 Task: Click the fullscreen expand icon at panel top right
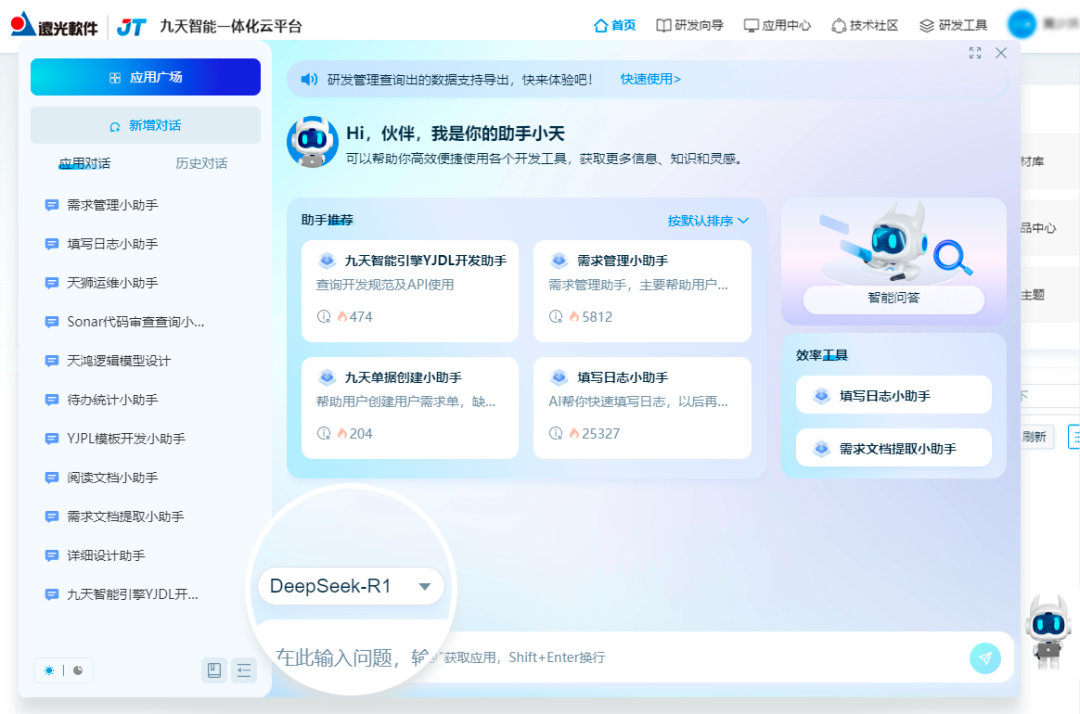click(x=975, y=55)
